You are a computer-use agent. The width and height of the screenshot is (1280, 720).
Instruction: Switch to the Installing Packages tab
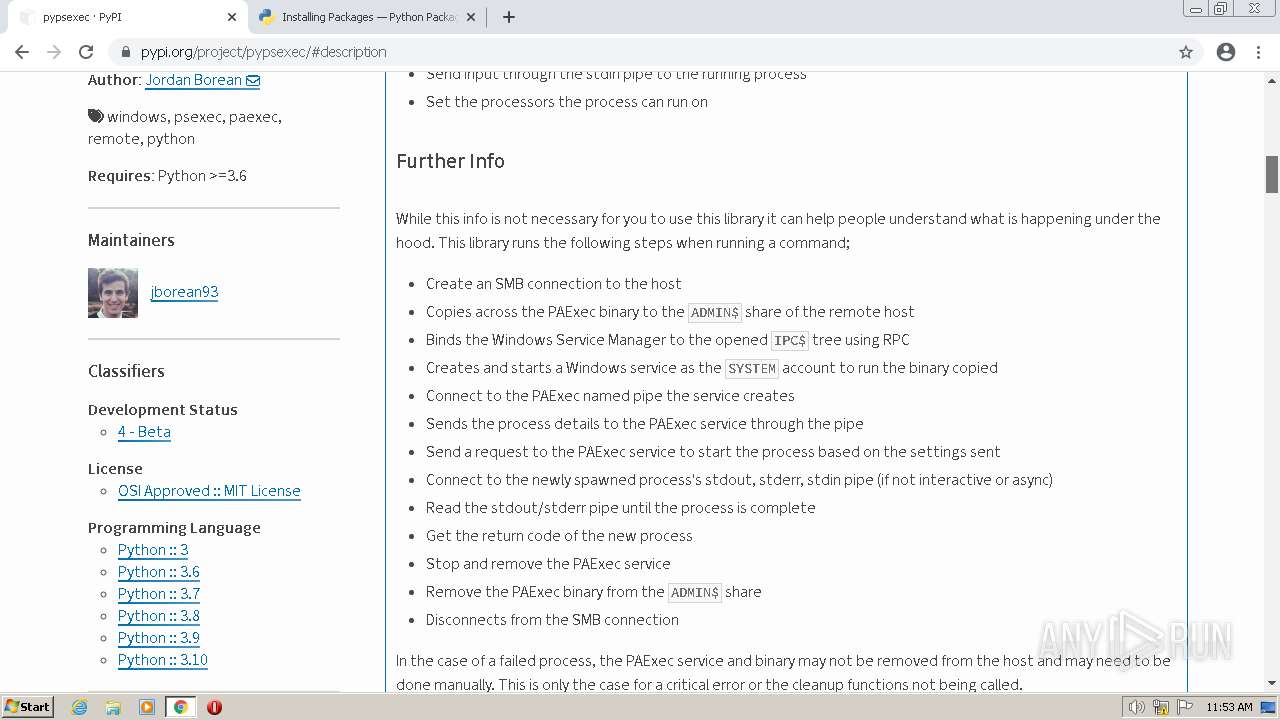(x=367, y=17)
